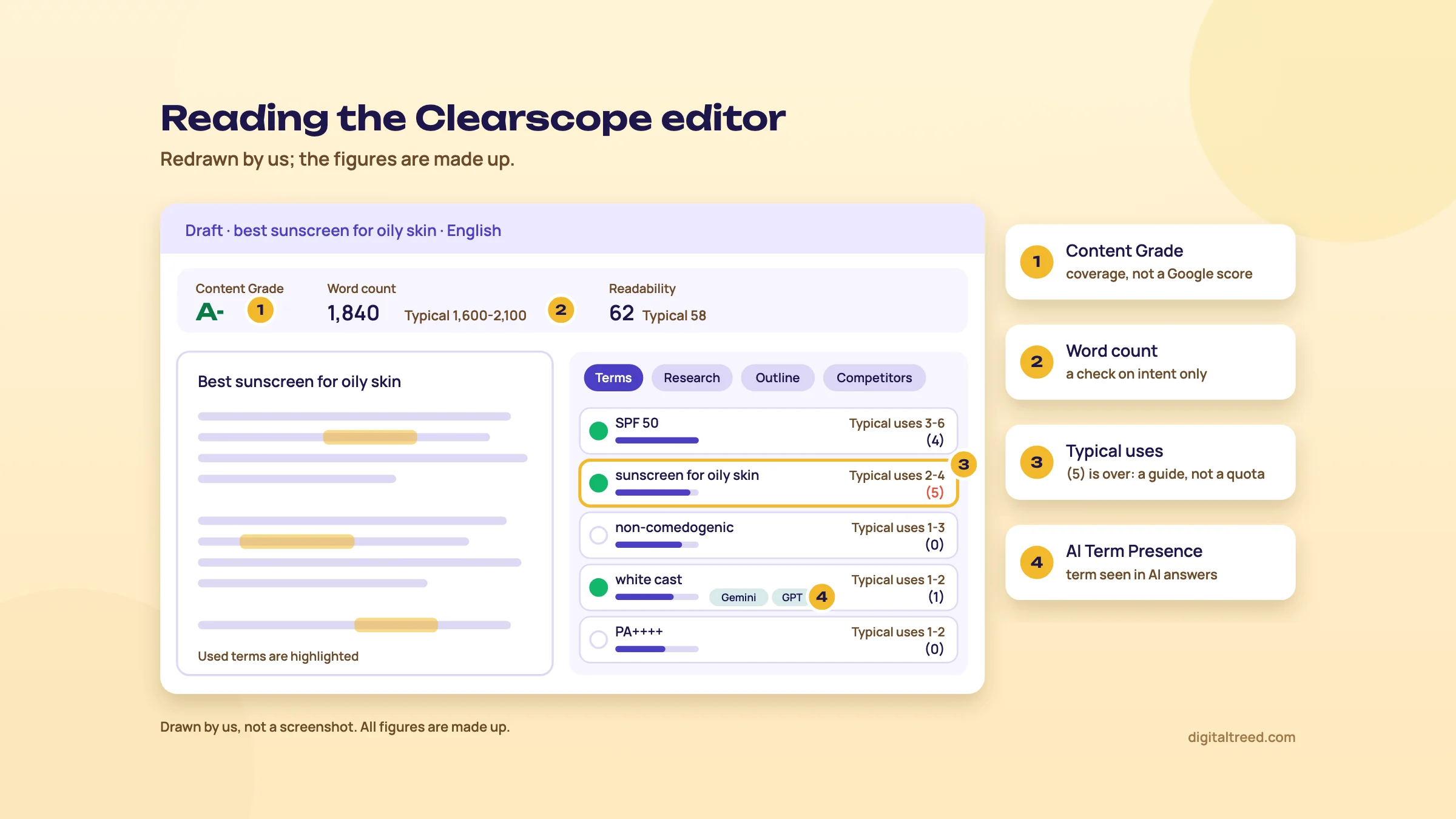Click the Typical 1,600-2,100 range text
1456x819 pixels.
pyautogui.click(x=465, y=315)
